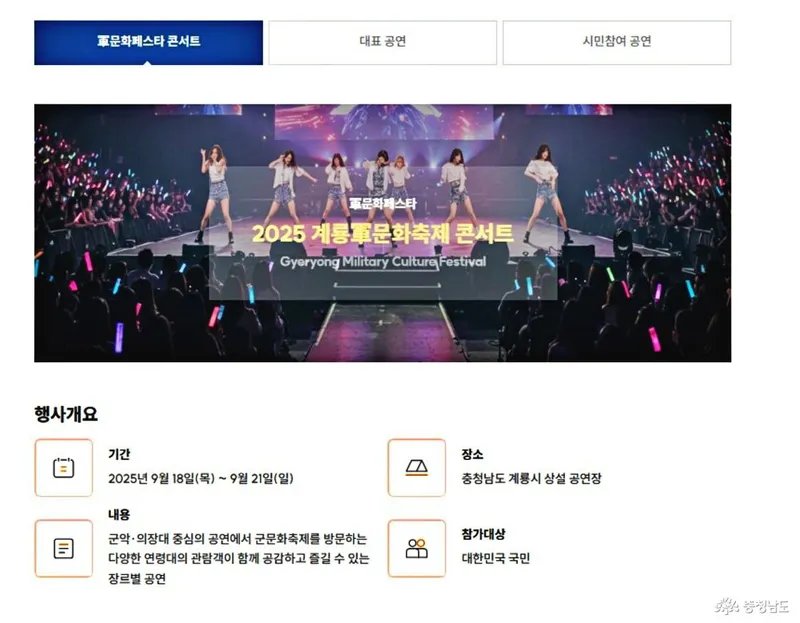Click the 행사개요 section heading

[x=66, y=414]
